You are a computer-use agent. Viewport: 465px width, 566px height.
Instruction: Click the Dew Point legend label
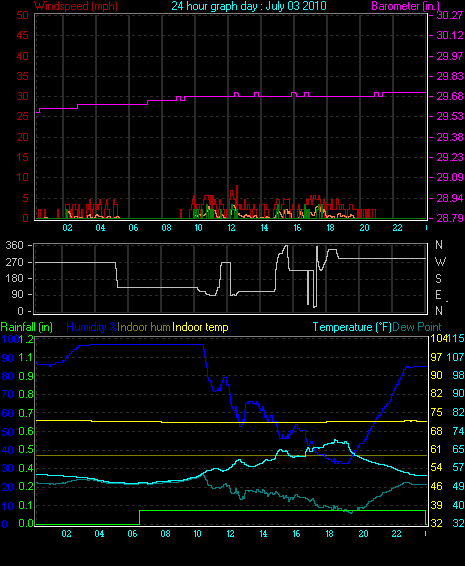pyautogui.click(x=417, y=327)
